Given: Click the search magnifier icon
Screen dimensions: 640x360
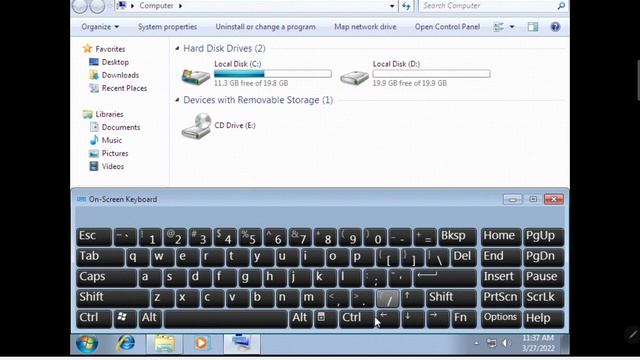Looking at the screenshot, I should 561,6.
